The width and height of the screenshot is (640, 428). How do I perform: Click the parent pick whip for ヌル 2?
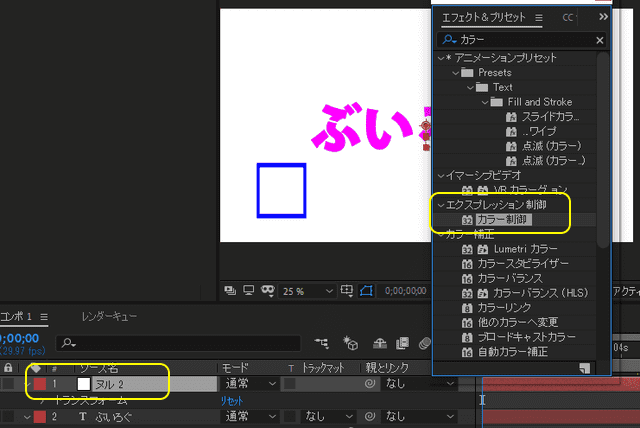(370, 384)
